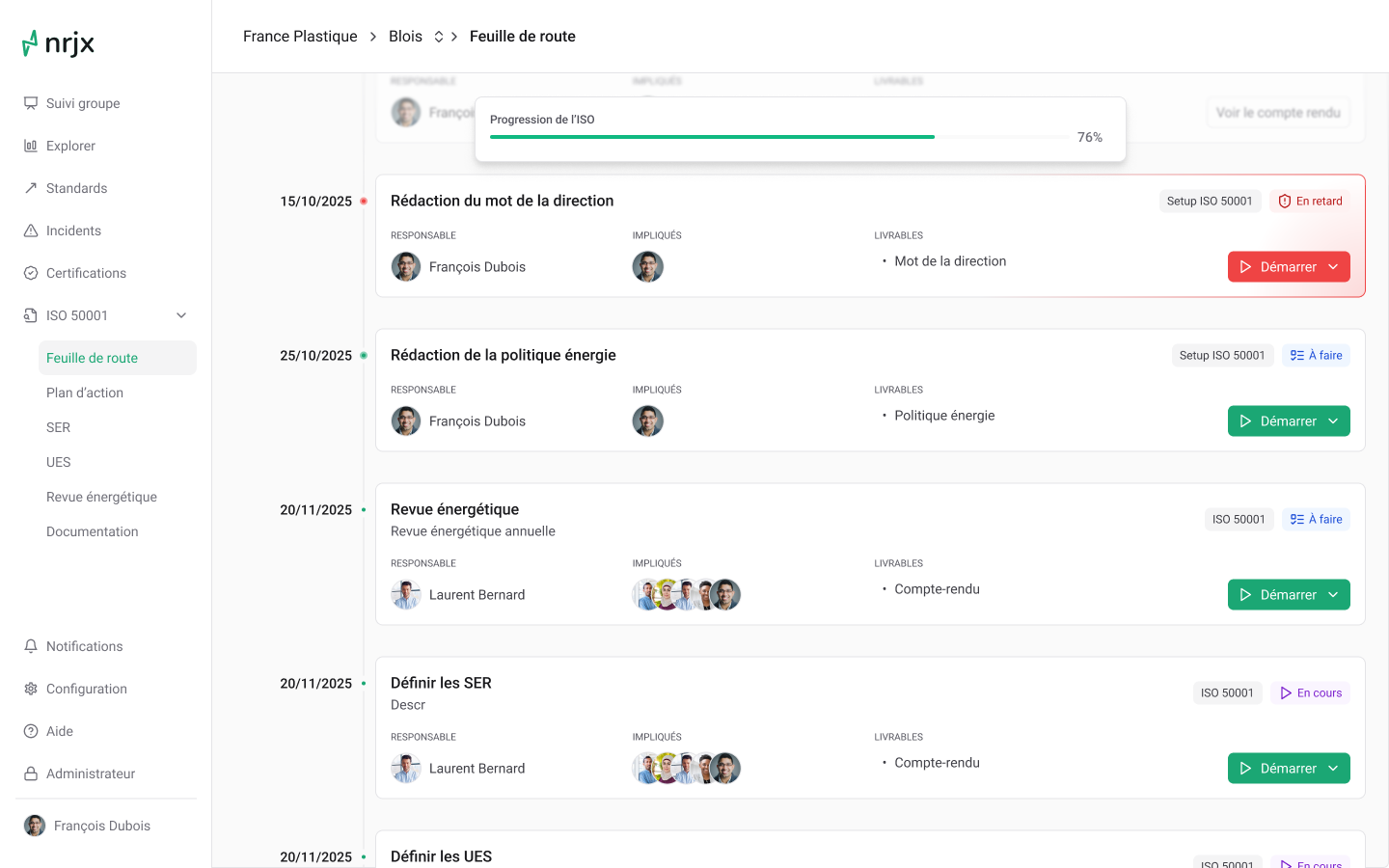Open Suivi groupe monitor icon
Viewport: 1389px width, 868px height.
point(31,103)
